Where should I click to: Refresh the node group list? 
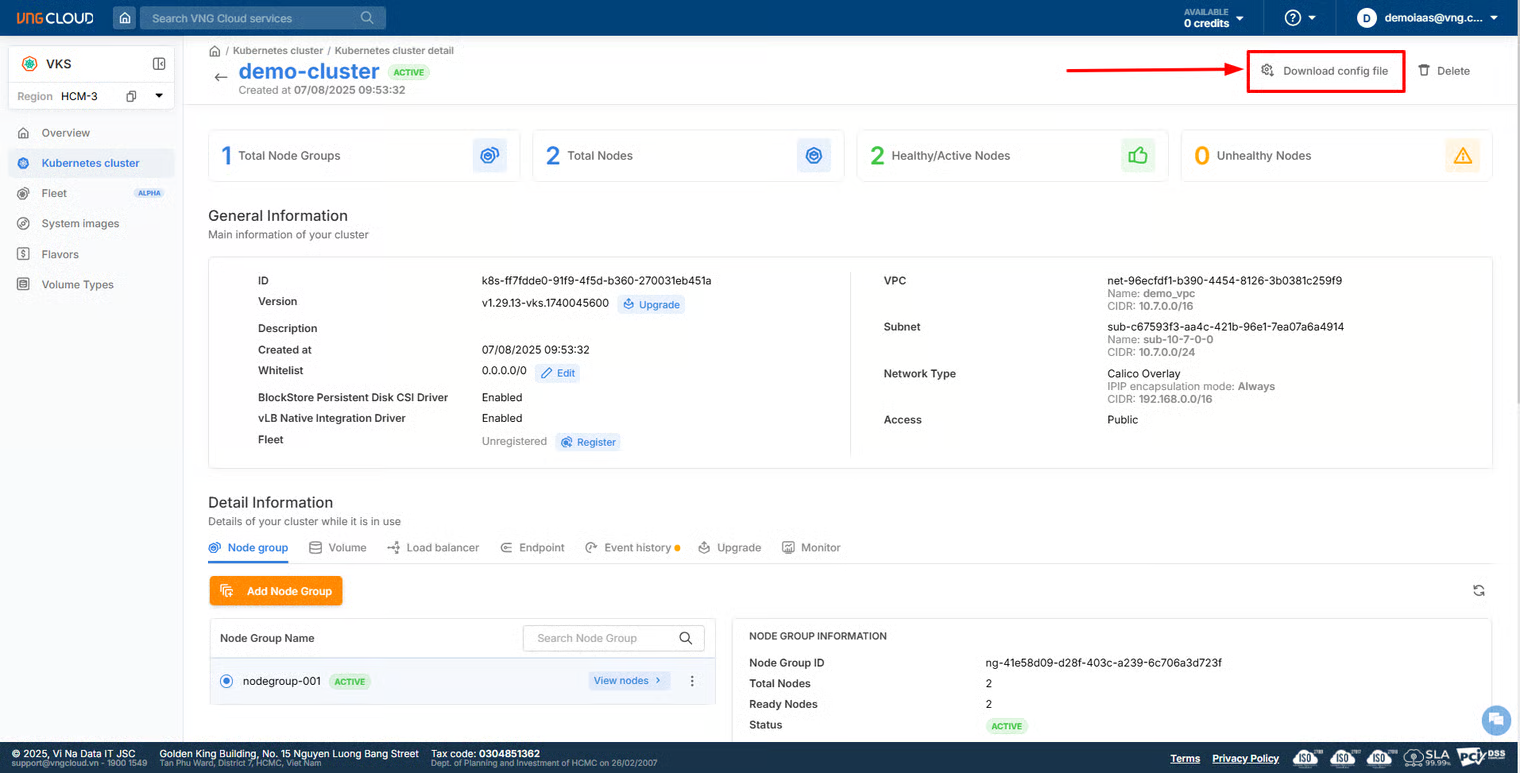[1478, 591]
